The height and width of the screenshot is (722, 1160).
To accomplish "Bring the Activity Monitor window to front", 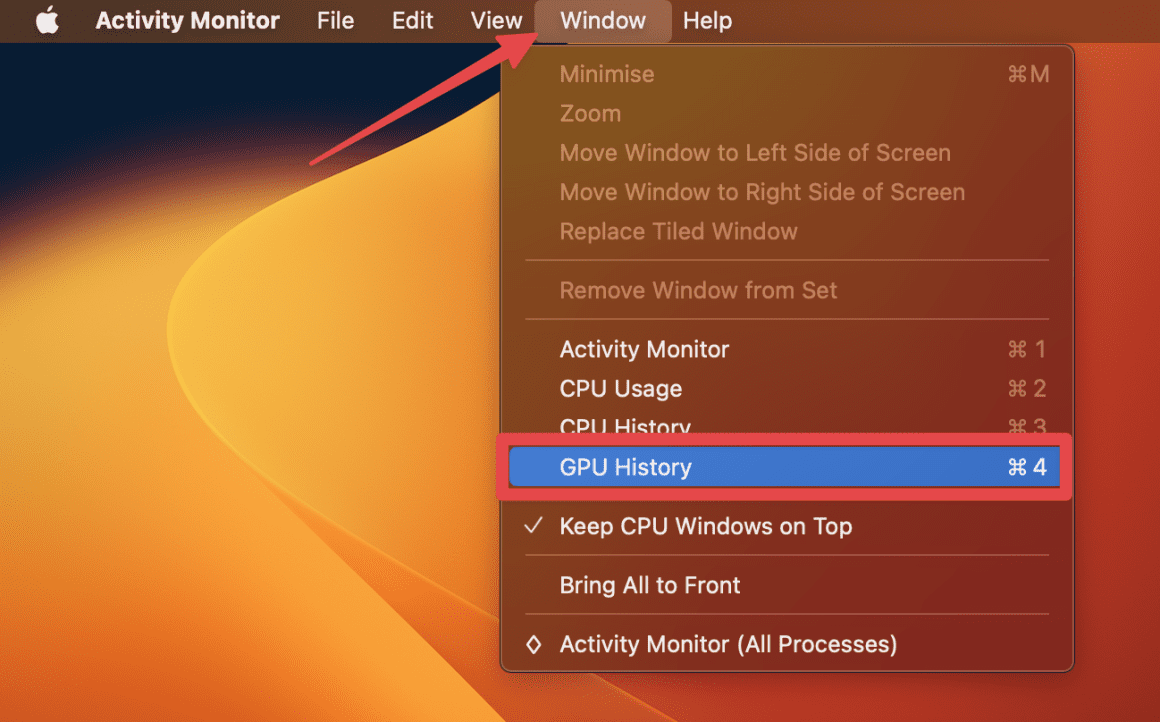I will pos(644,349).
